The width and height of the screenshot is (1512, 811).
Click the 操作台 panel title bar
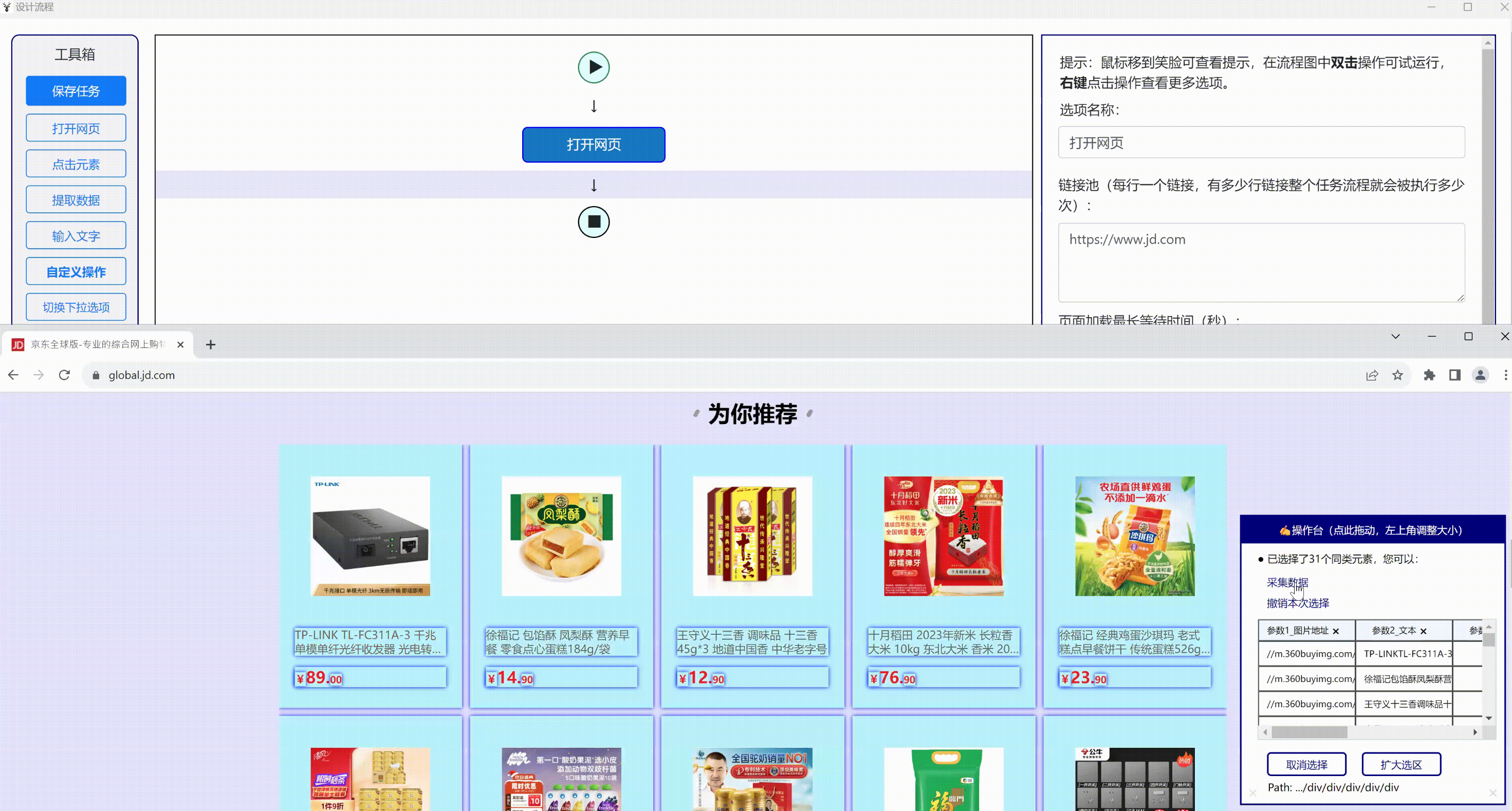coord(1372,530)
